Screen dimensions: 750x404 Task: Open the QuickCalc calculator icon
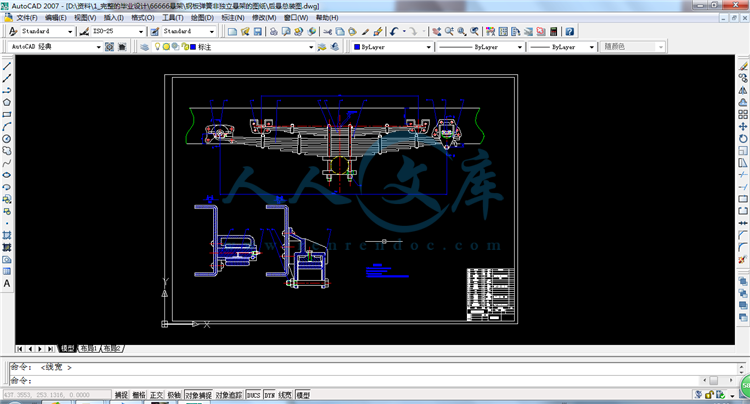point(553,32)
